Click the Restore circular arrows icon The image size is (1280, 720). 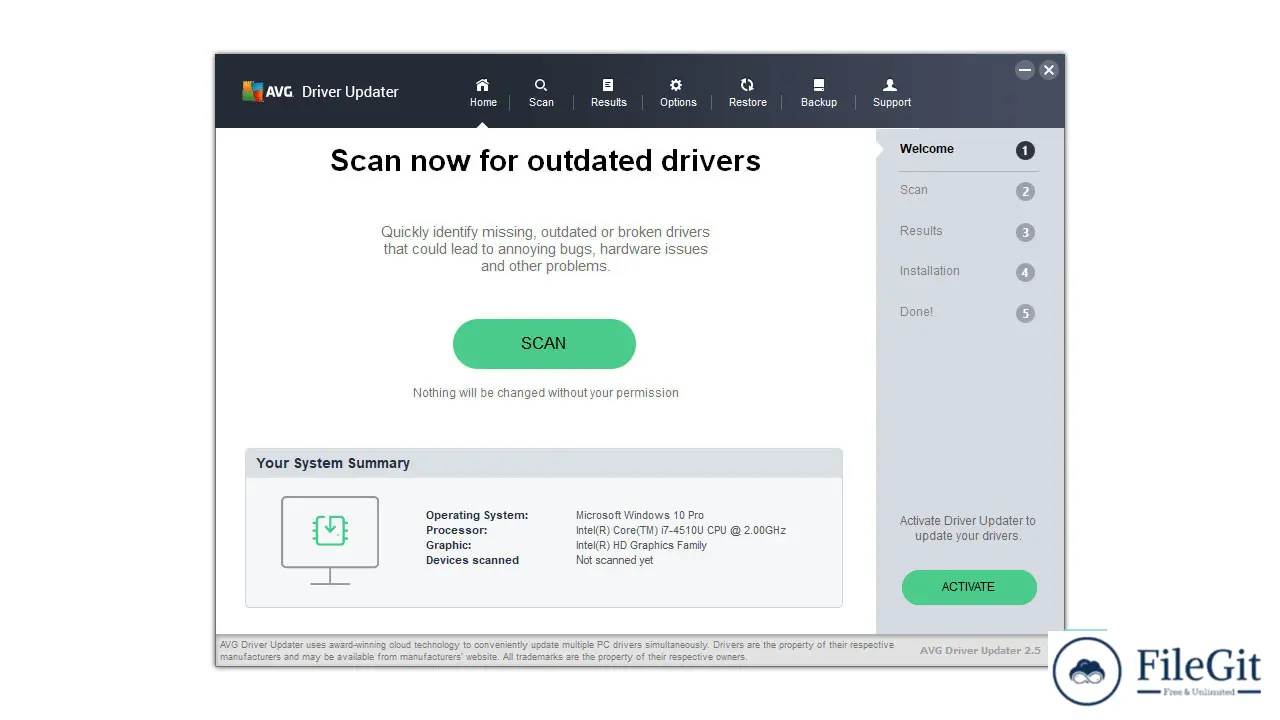pos(747,85)
